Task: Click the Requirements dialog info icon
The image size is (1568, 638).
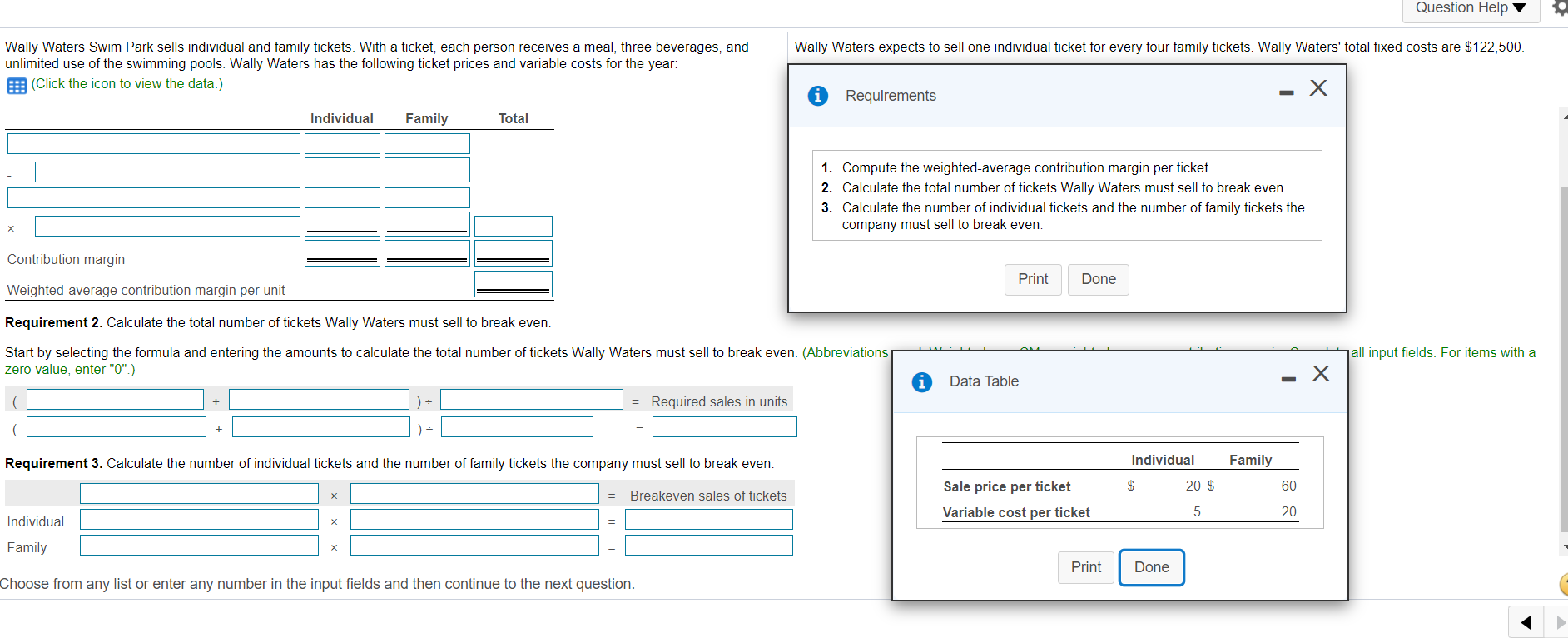Action: (818, 96)
